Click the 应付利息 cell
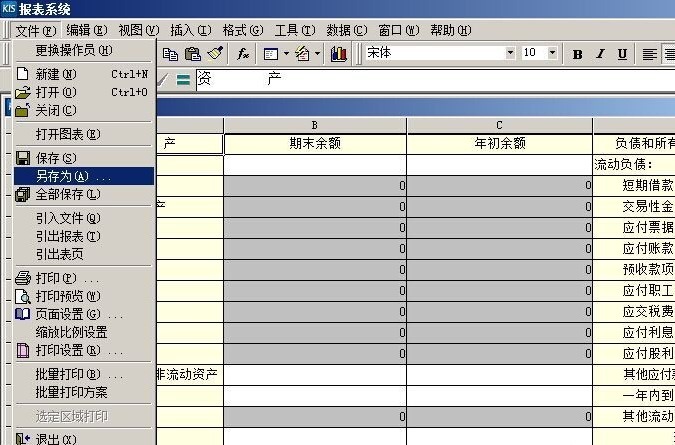Image resolution: width=675 pixels, height=445 pixels. 634,333
